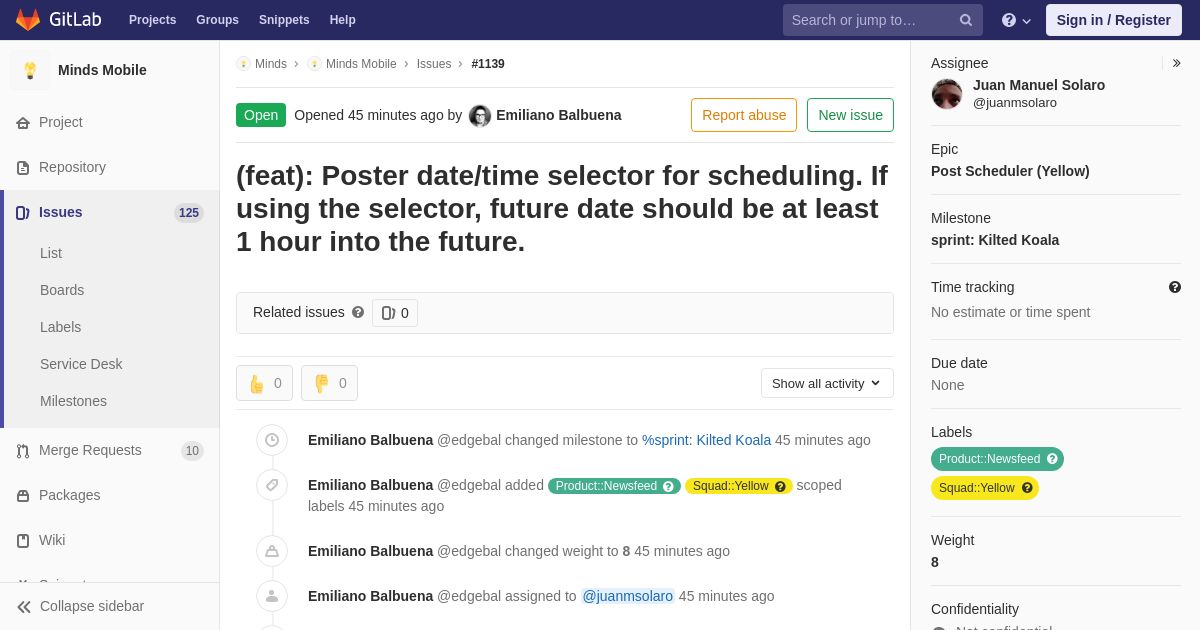Collapse the right sidebar with the double chevron
The height and width of the screenshot is (630, 1200).
click(x=1176, y=63)
